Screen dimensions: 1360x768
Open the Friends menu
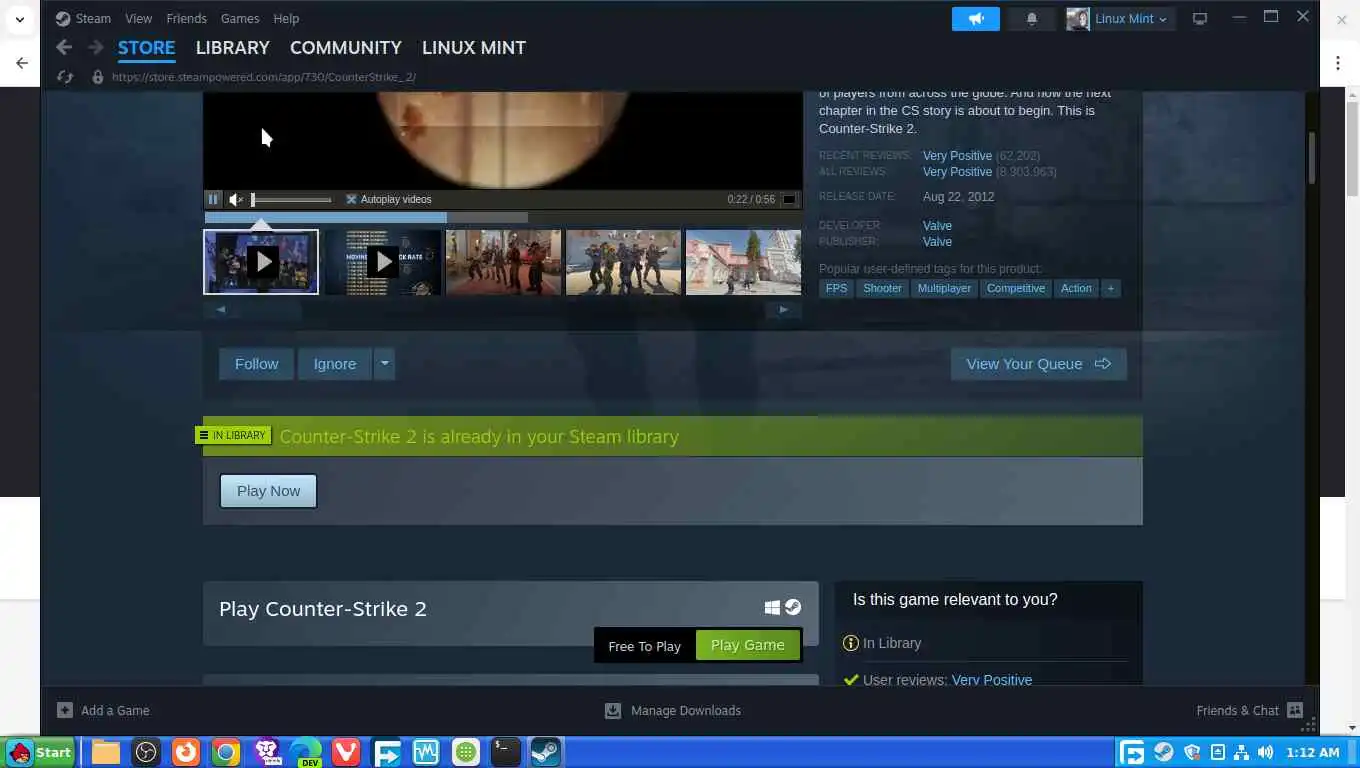click(186, 18)
